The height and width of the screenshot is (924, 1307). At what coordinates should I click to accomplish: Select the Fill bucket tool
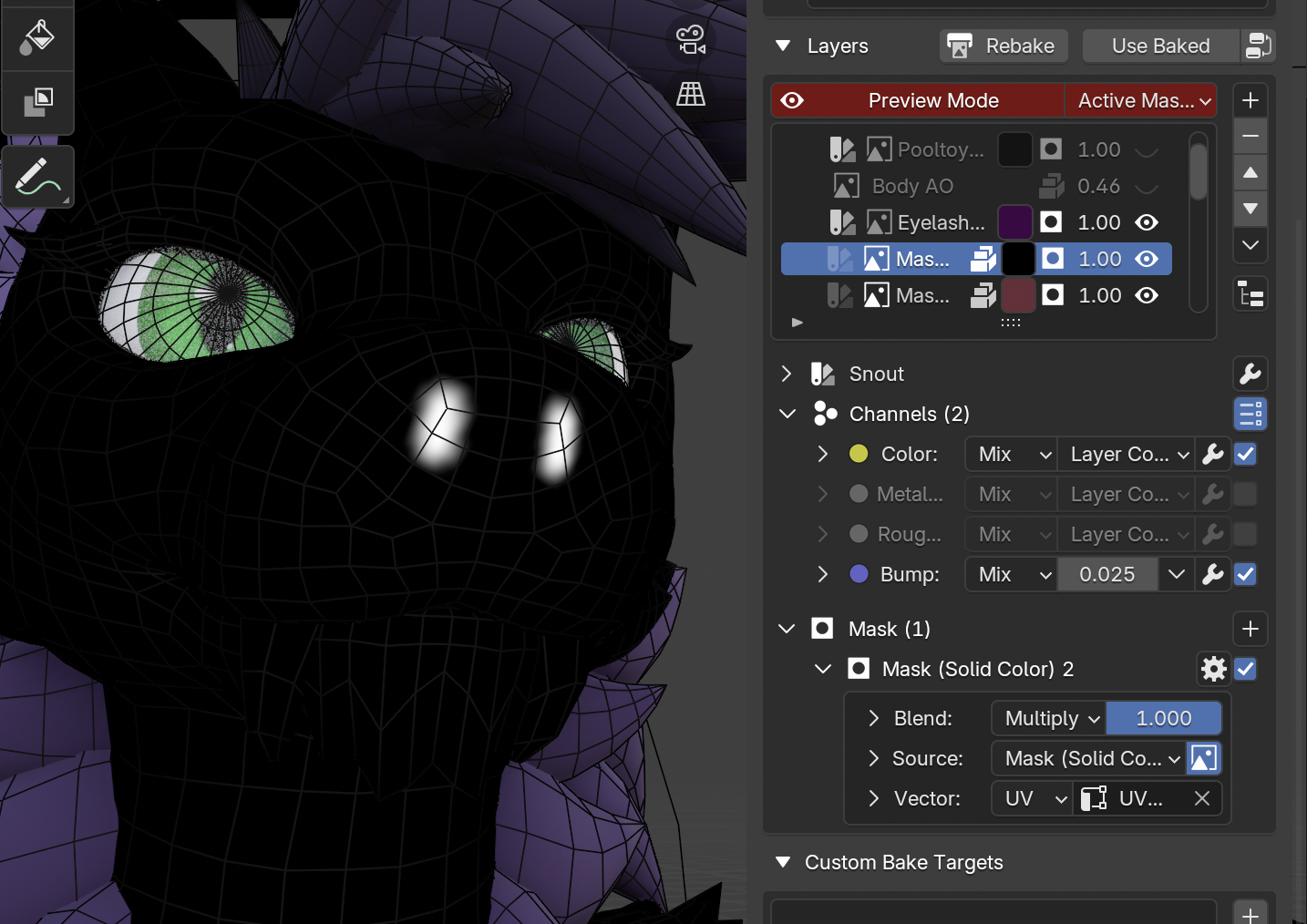pyautogui.click(x=36, y=36)
